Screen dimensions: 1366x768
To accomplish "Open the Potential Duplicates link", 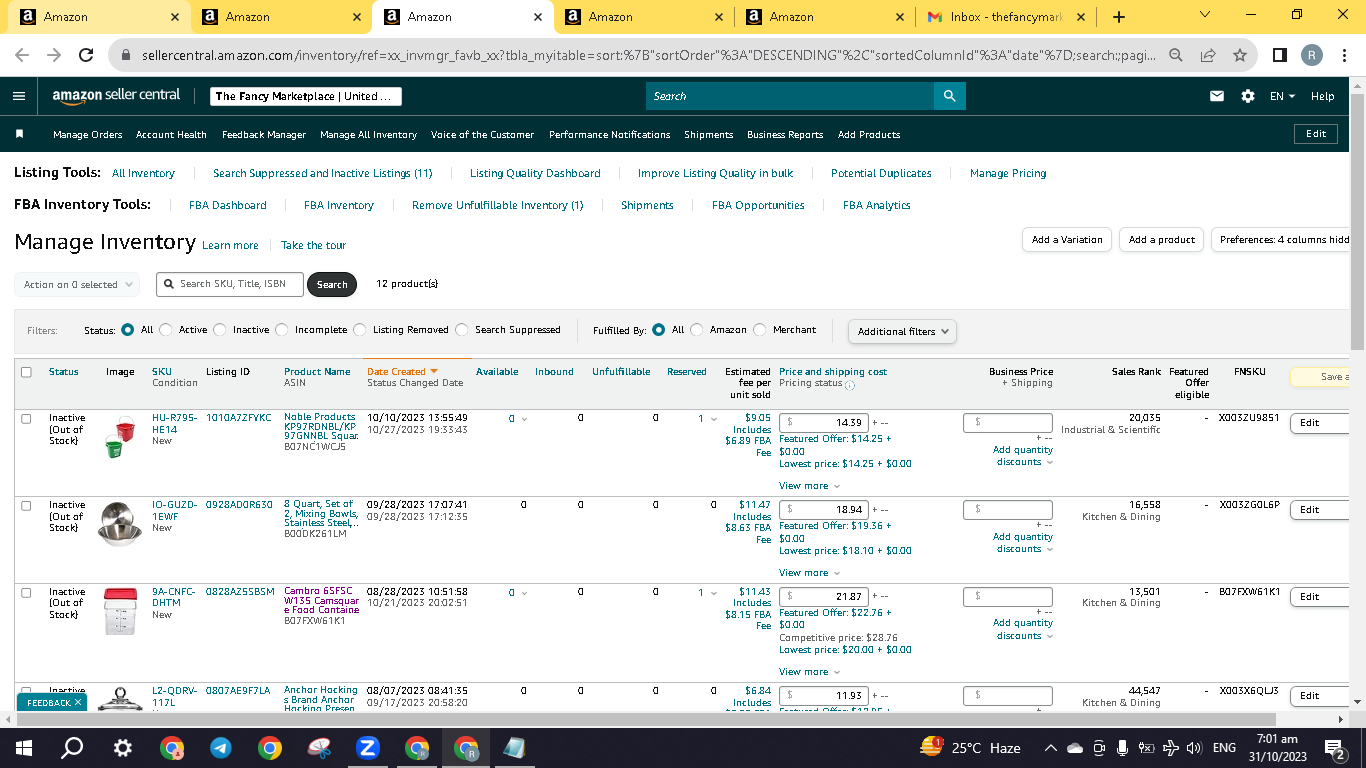I will pyautogui.click(x=881, y=174).
